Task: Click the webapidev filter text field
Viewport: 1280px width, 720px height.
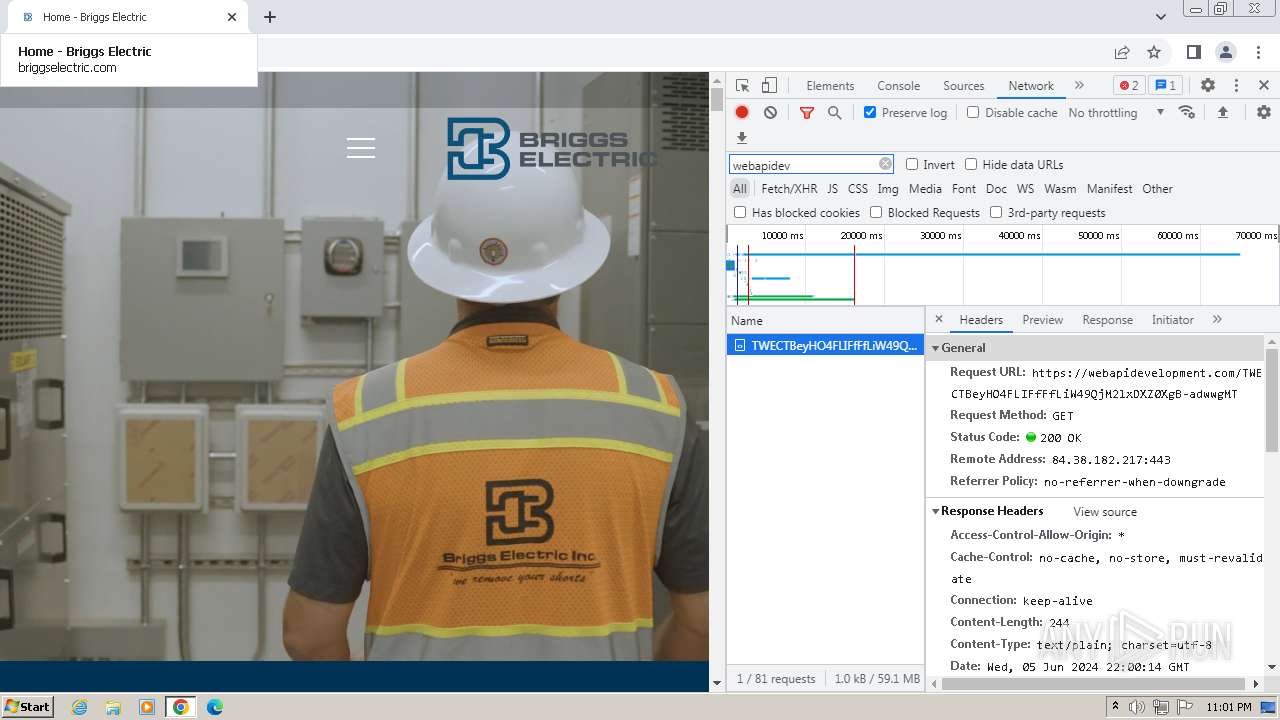Action: click(803, 165)
